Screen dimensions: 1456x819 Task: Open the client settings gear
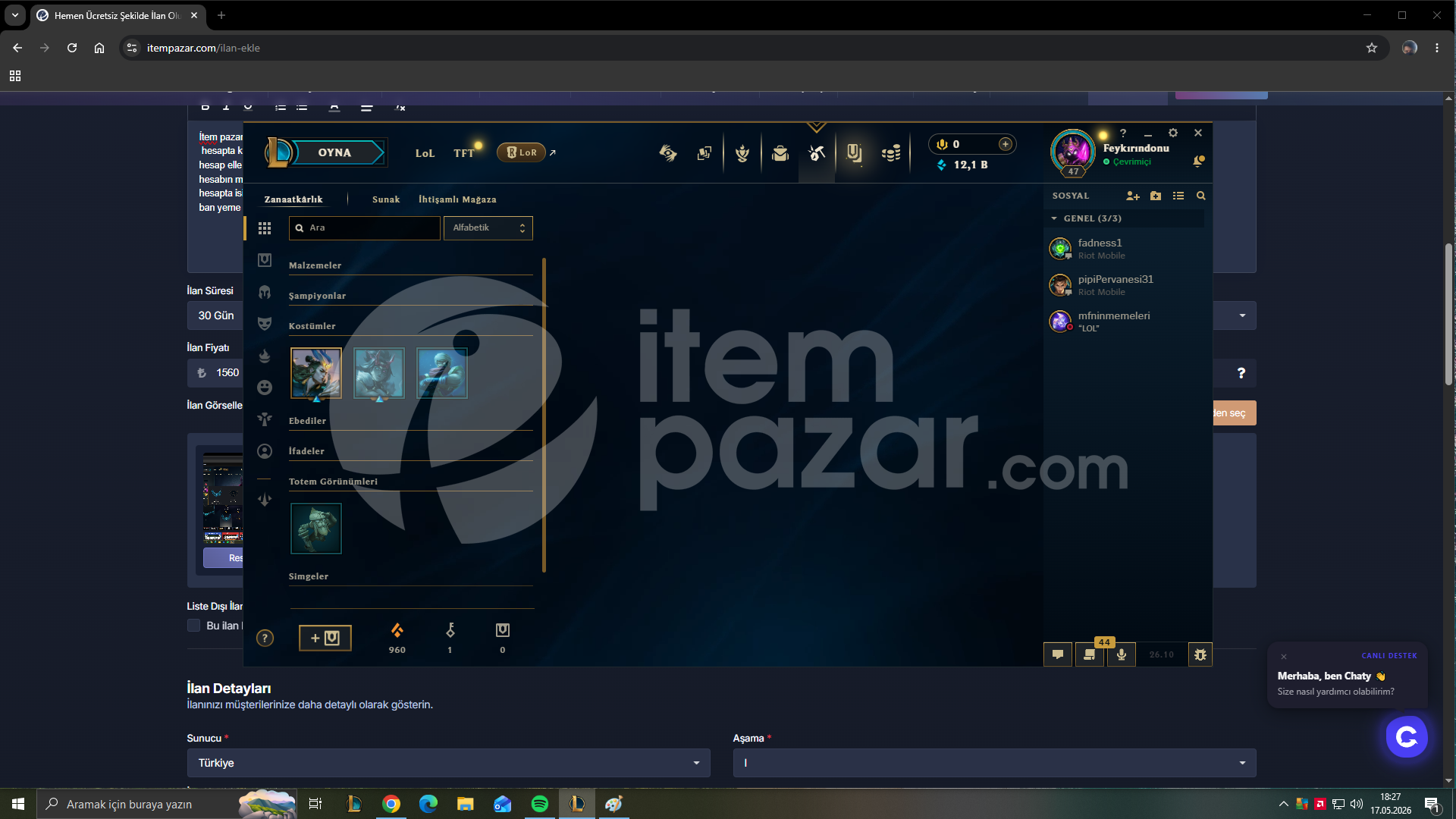click(1173, 133)
